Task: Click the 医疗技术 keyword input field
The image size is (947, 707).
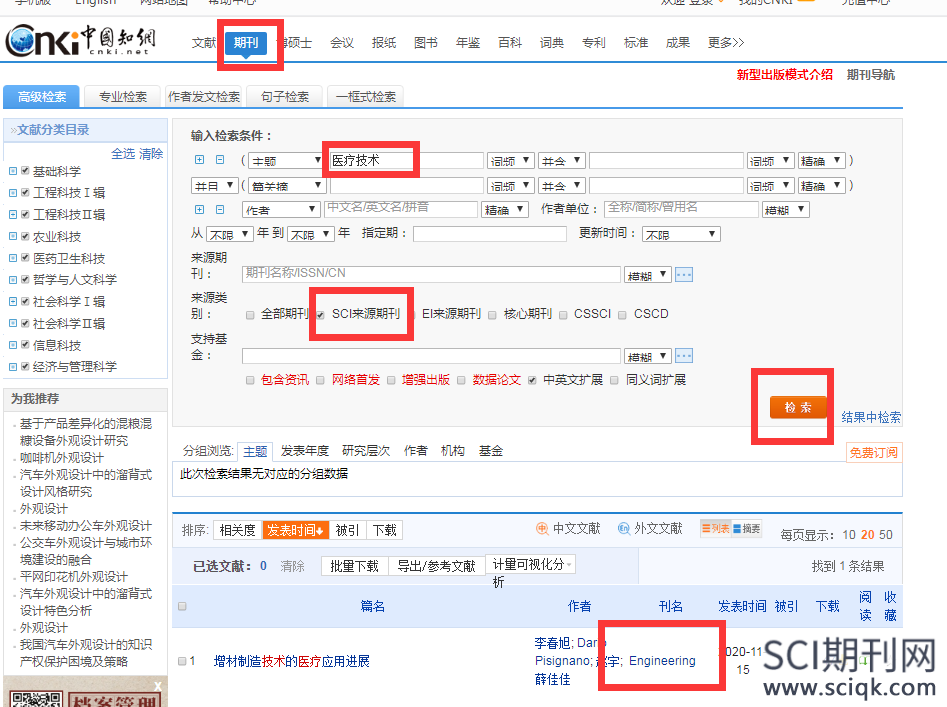Action: (x=407, y=161)
